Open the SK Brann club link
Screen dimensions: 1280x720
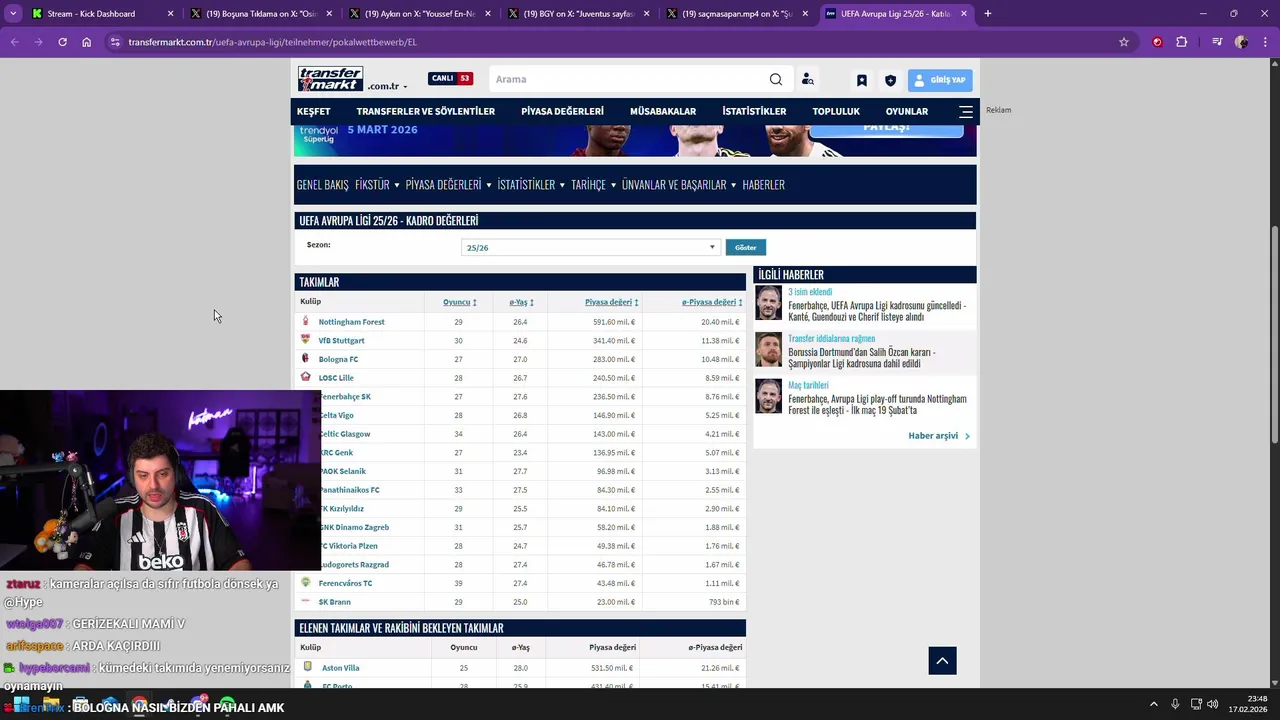coord(334,602)
